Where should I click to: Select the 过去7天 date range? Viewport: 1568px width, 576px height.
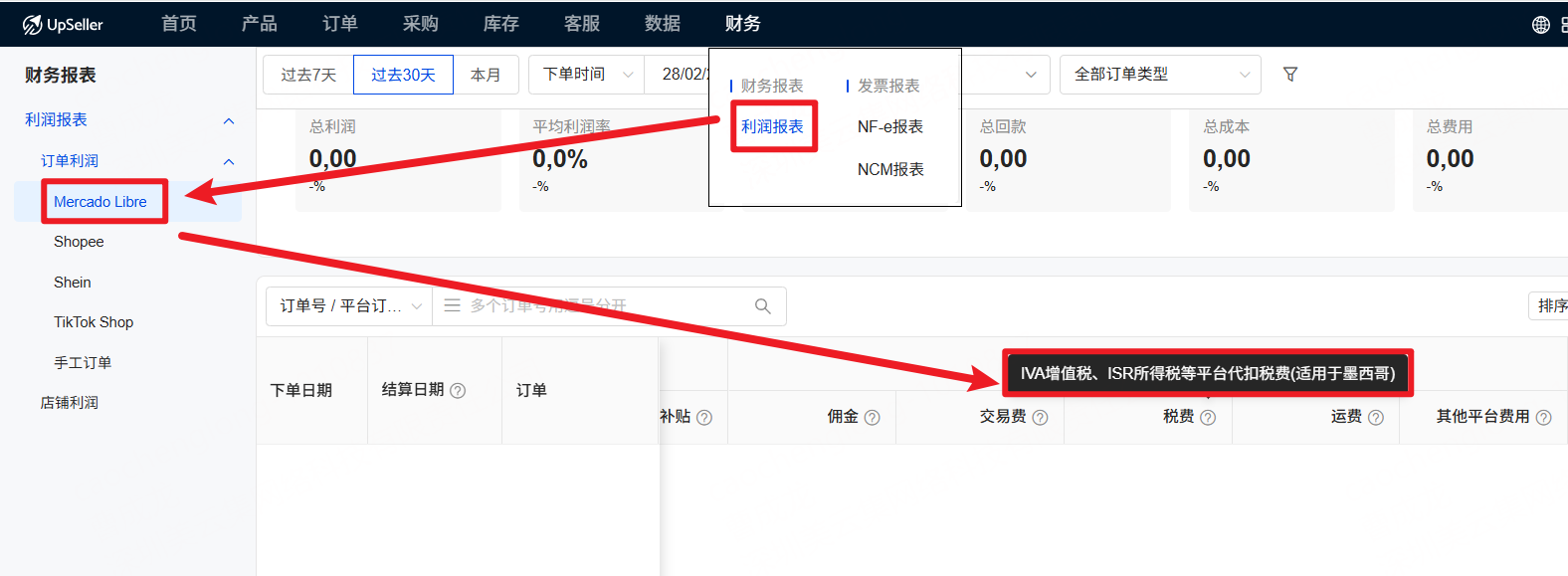point(308,75)
